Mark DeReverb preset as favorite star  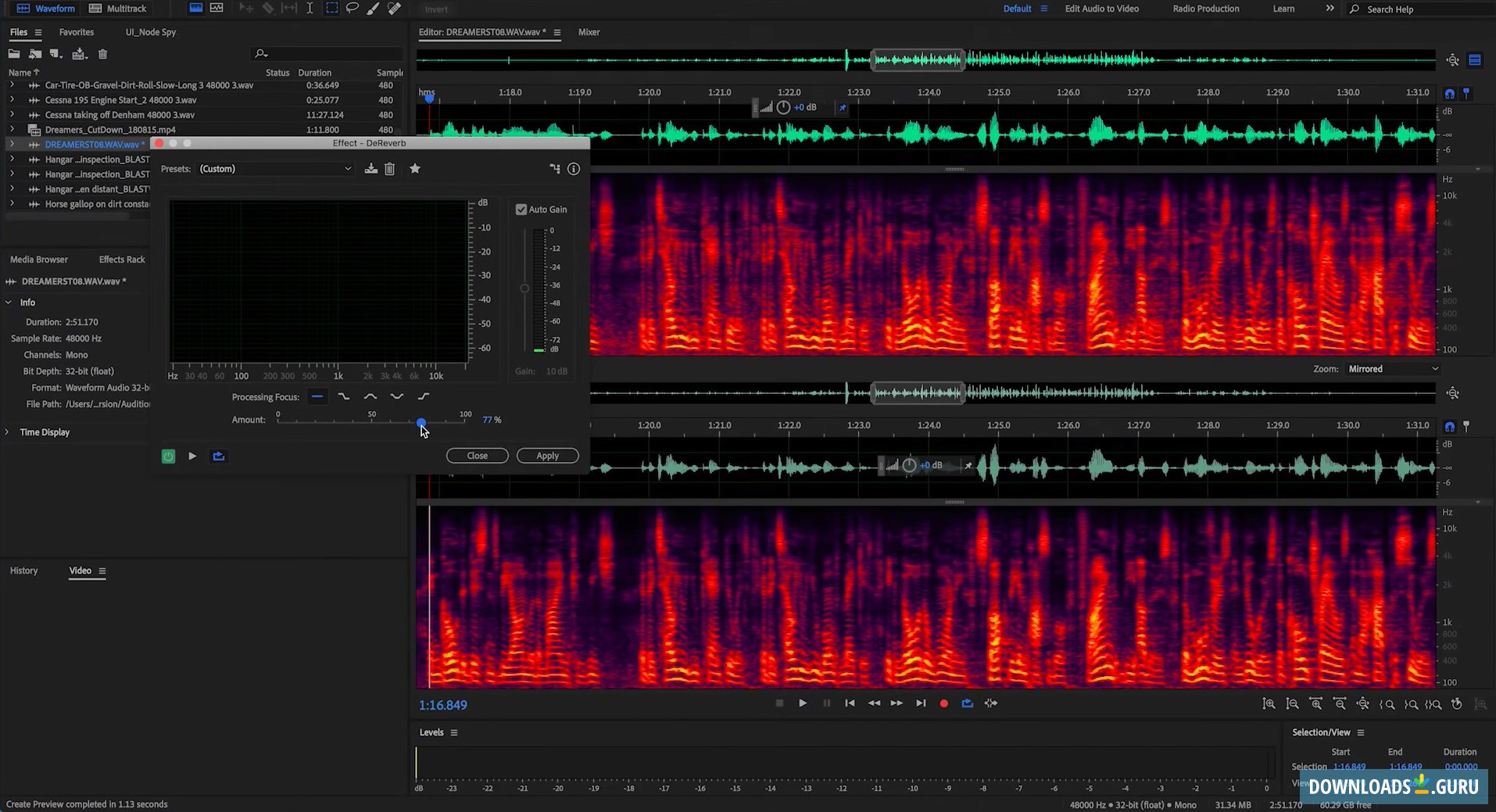click(415, 169)
